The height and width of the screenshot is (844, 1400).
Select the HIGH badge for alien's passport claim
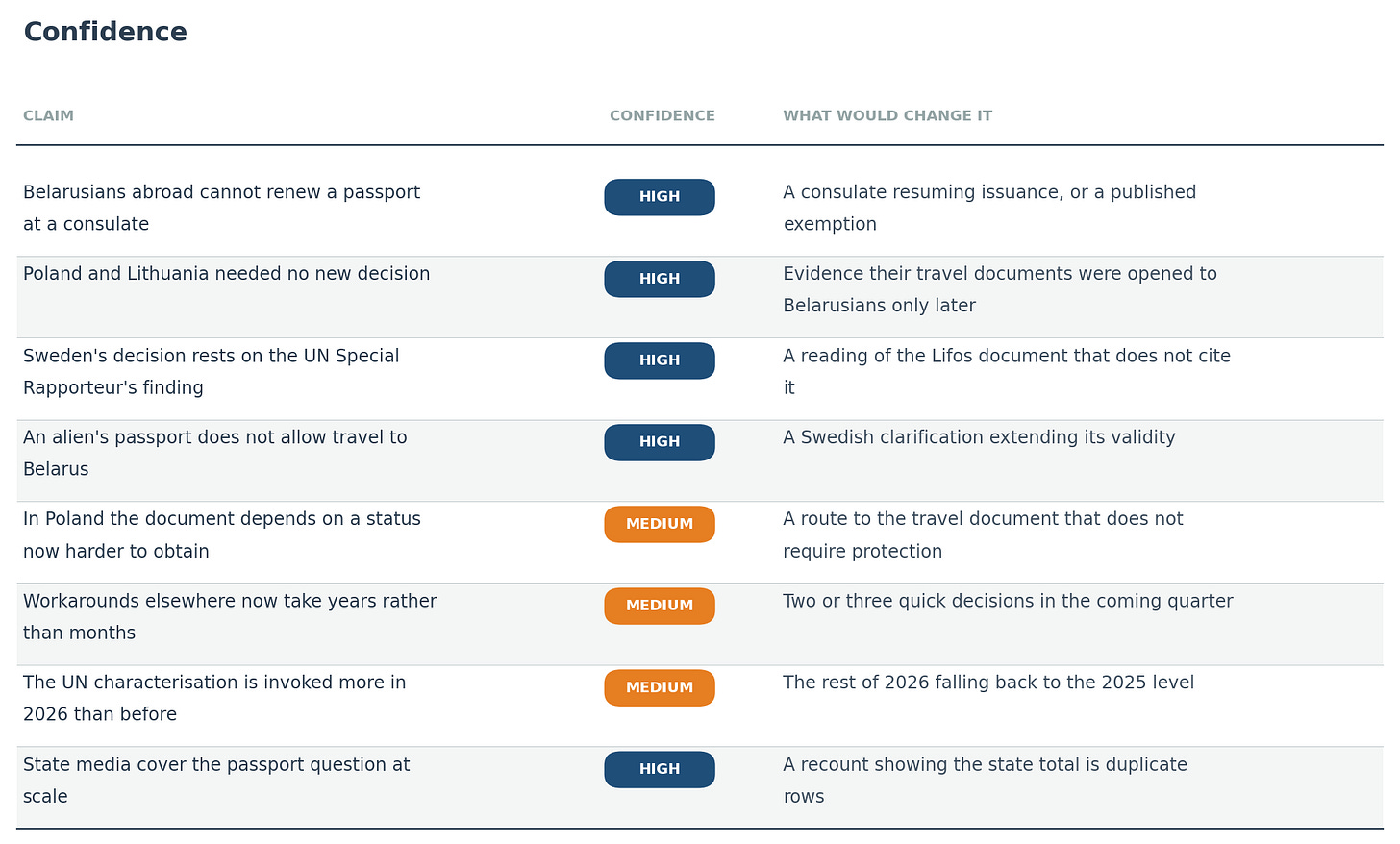[660, 442]
